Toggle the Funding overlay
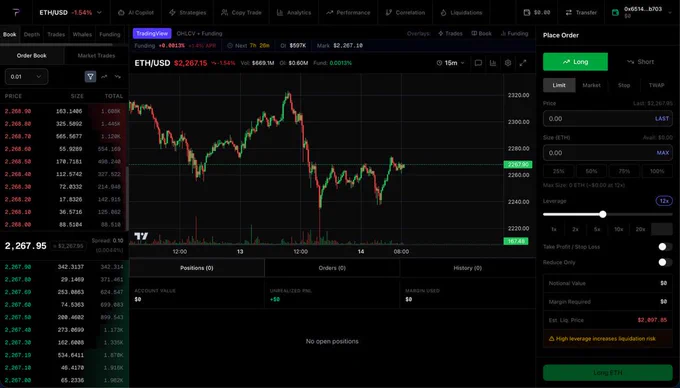Screen dimensions: 680x388 [514, 33]
